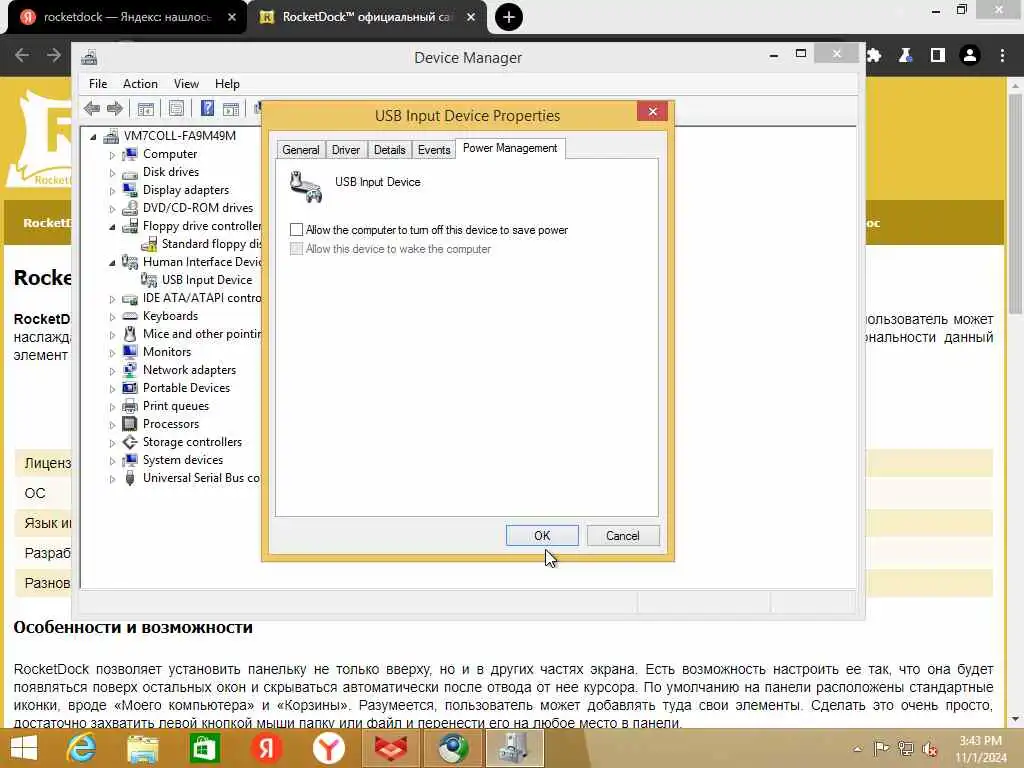This screenshot has width=1024, height=768.
Task: Open Properties toolbar icon in Device Manager
Action: pyautogui.click(x=176, y=108)
